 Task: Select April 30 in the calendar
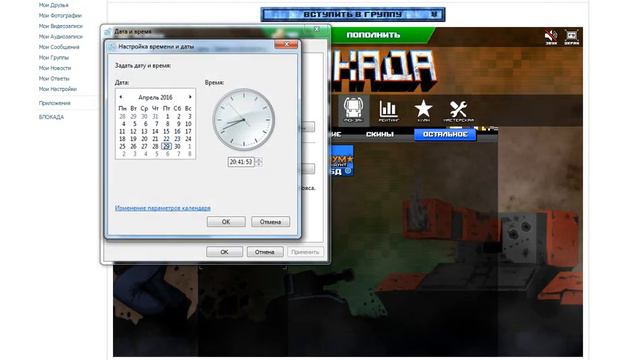tap(177, 146)
